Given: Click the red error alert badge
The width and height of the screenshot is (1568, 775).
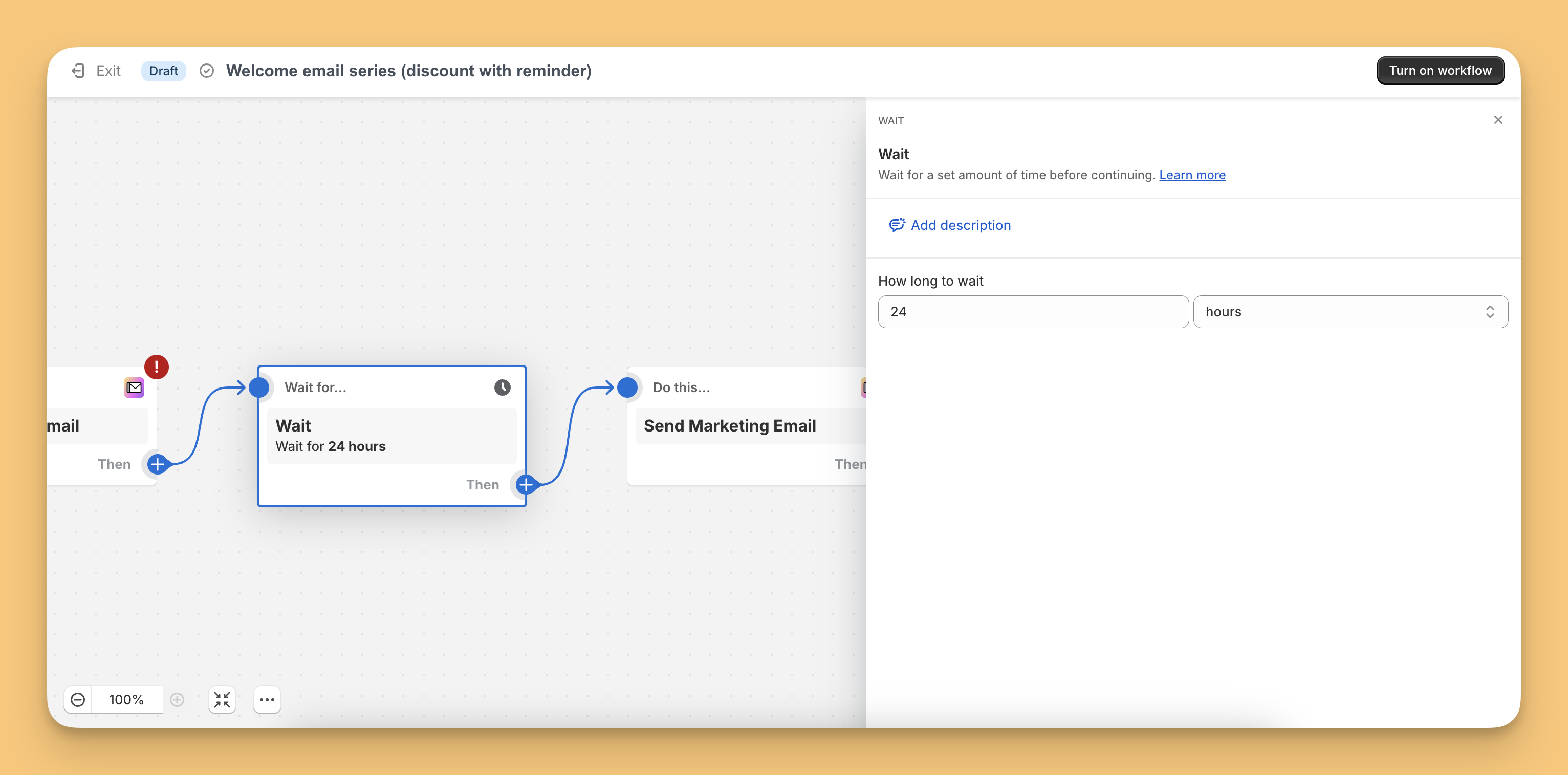Looking at the screenshot, I should [x=157, y=367].
